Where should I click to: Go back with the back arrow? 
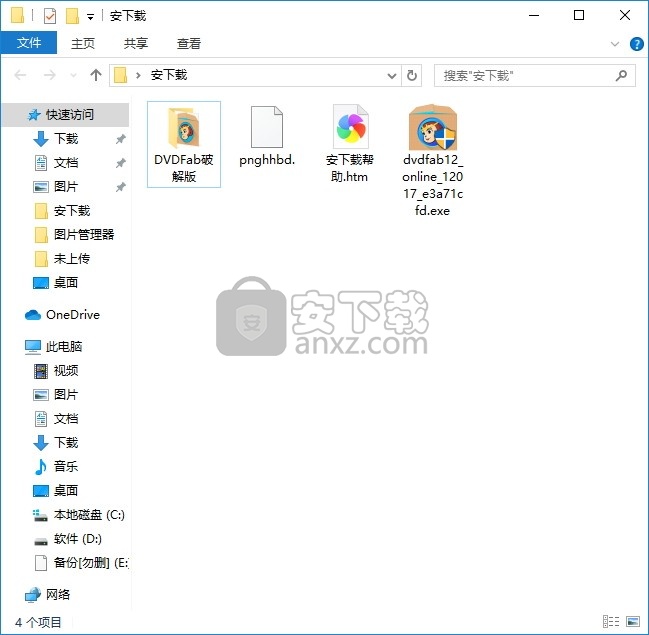pos(20,75)
